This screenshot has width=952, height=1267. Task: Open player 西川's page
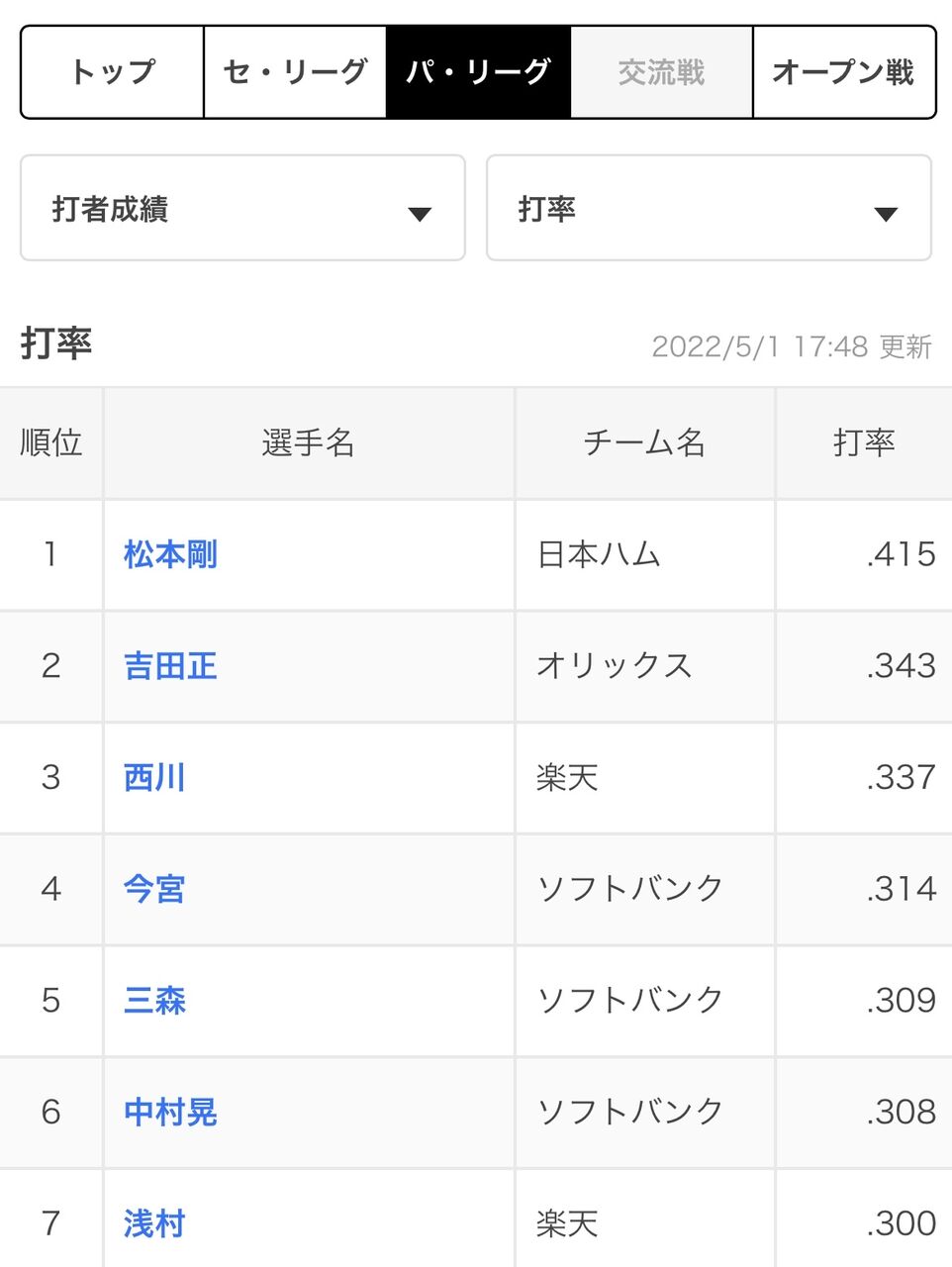(154, 778)
